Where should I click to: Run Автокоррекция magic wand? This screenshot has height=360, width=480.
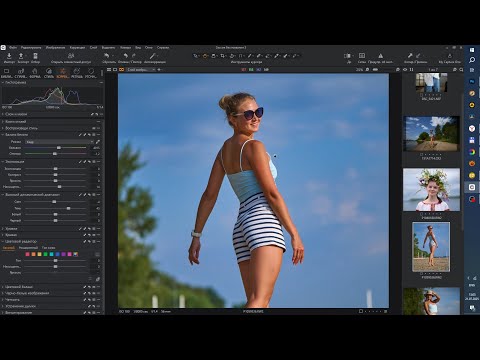[x=153, y=56]
